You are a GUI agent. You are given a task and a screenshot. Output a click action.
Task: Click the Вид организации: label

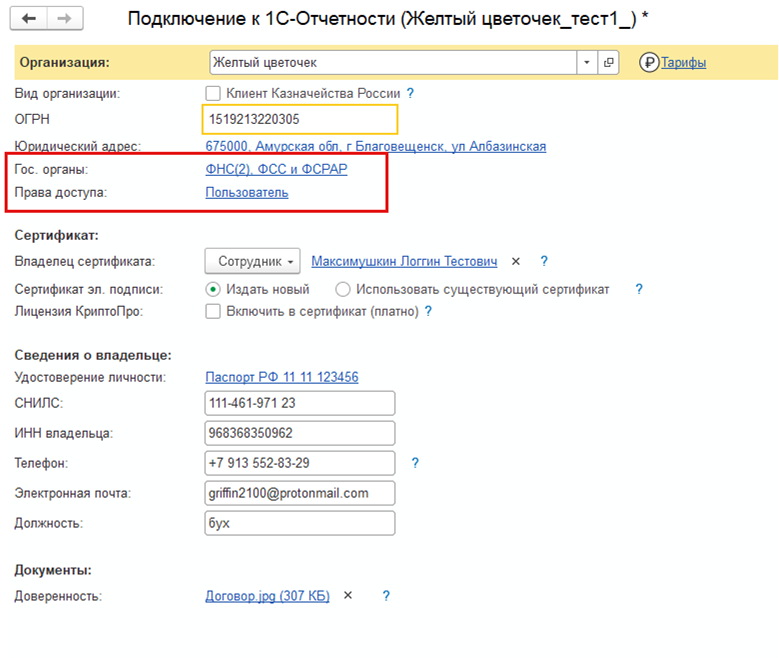pos(67,93)
